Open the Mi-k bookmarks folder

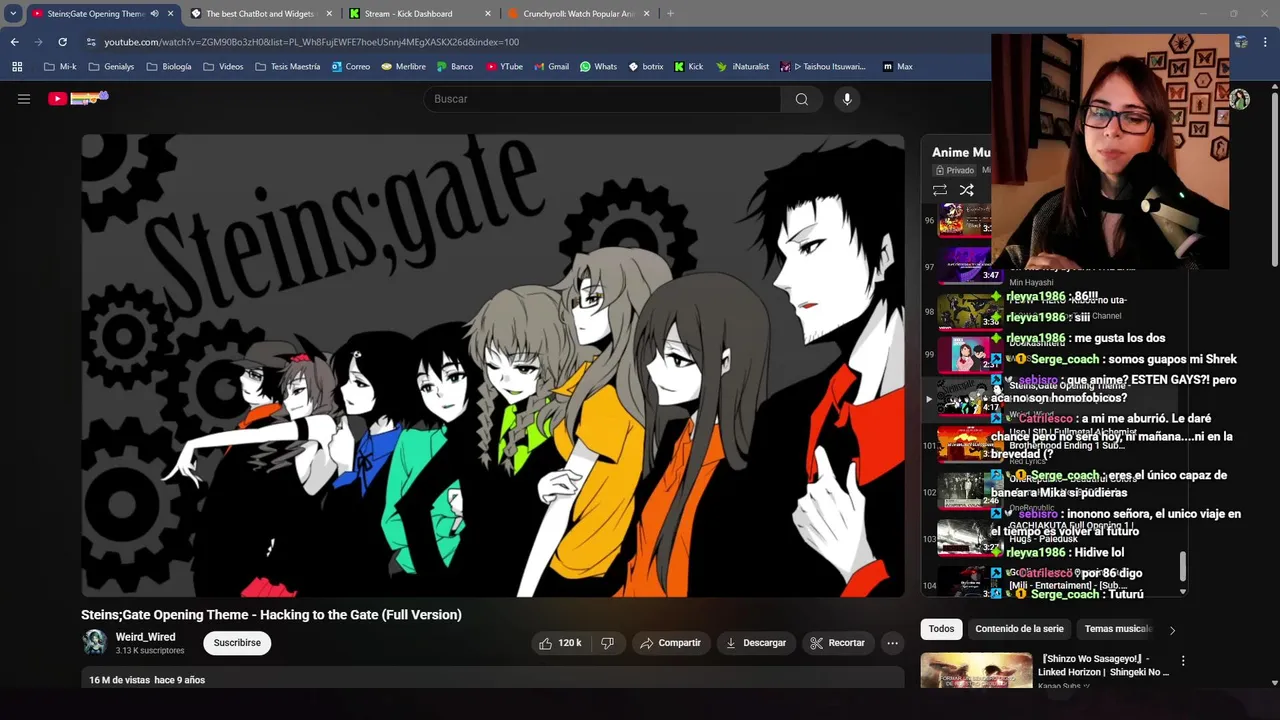point(60,67)
